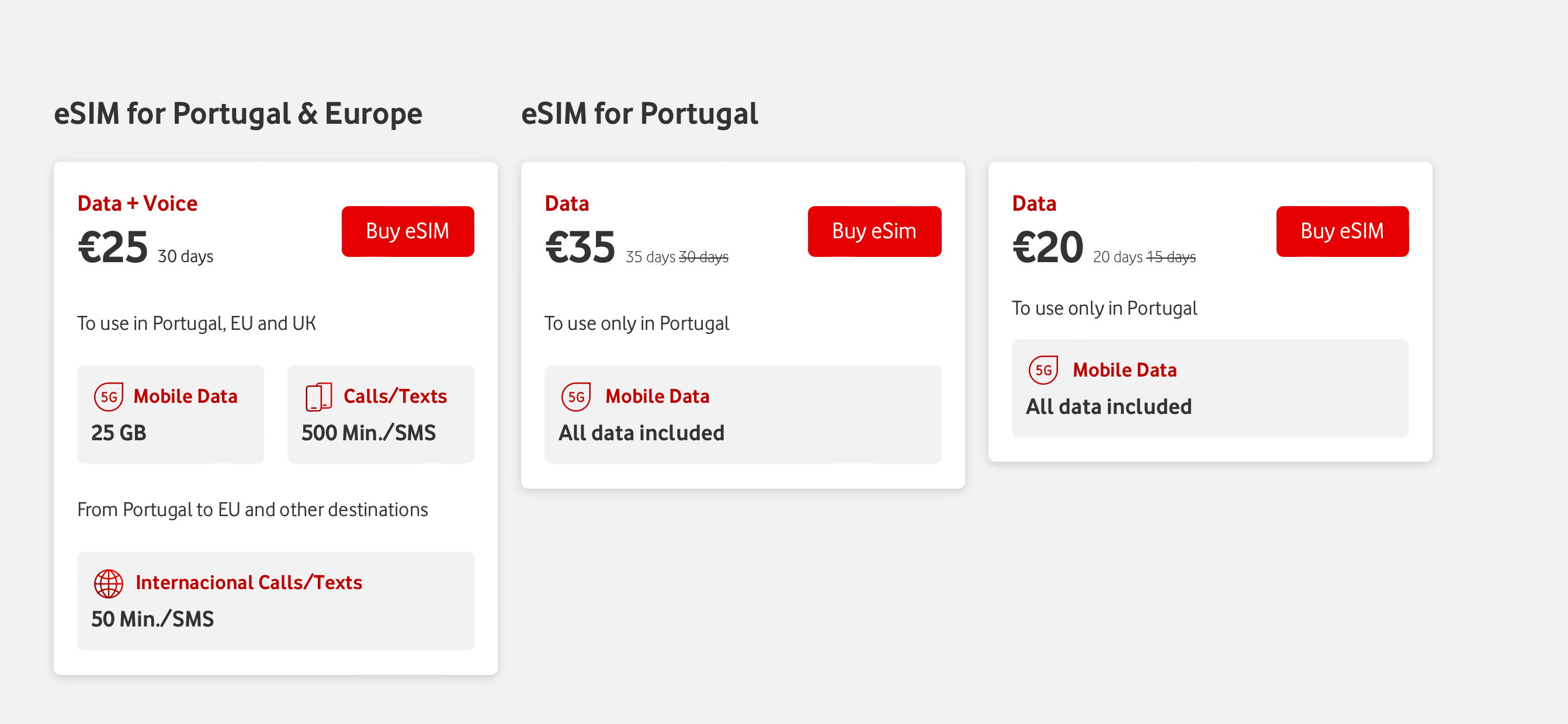Click the 5G icon in the €35 plan
1568x724 pixels.
pos(576,396)
